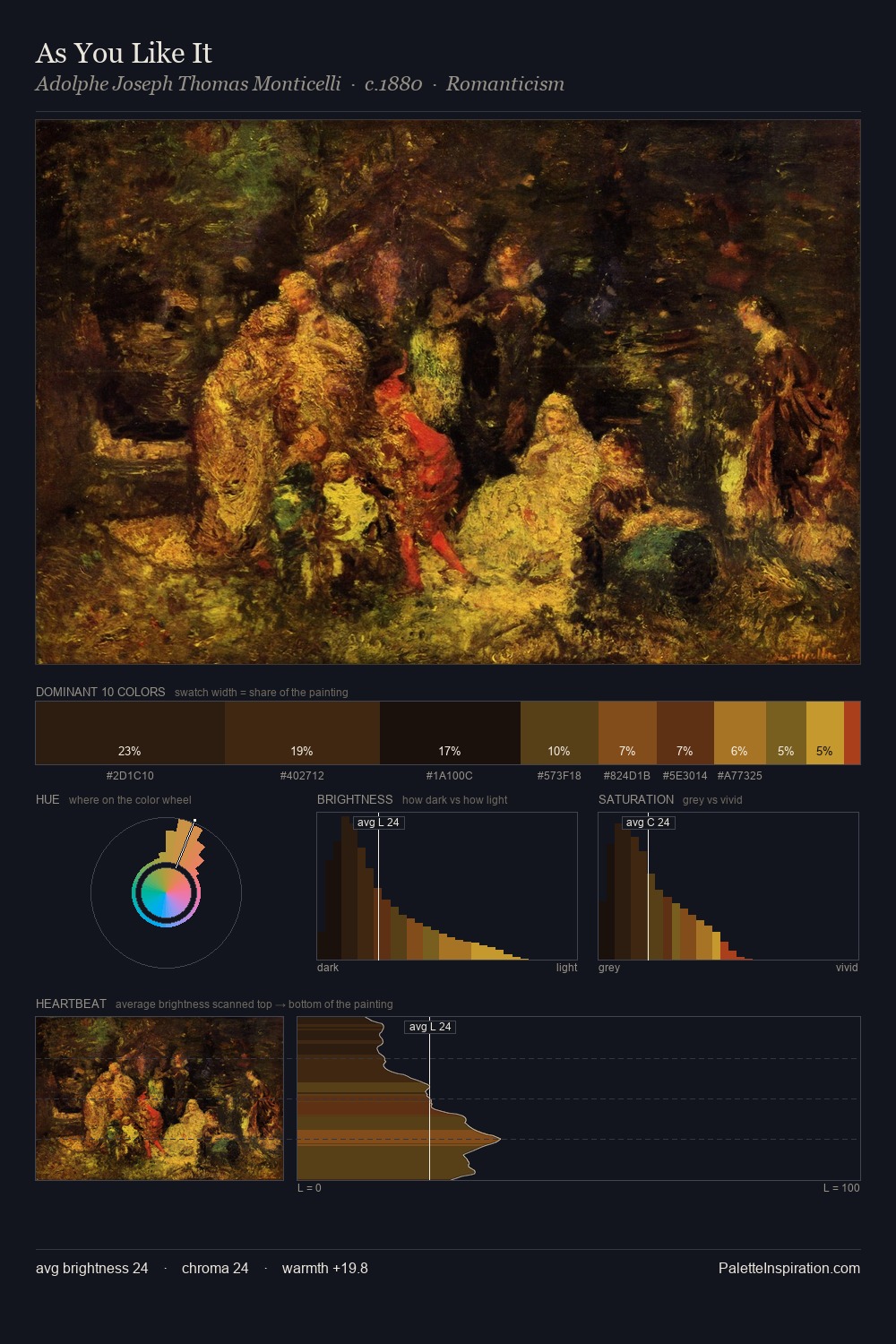The width and height of the screenshot is (896, 1344).
Task: Click the "L = 0" axis label
Action: coord(309,1188)
